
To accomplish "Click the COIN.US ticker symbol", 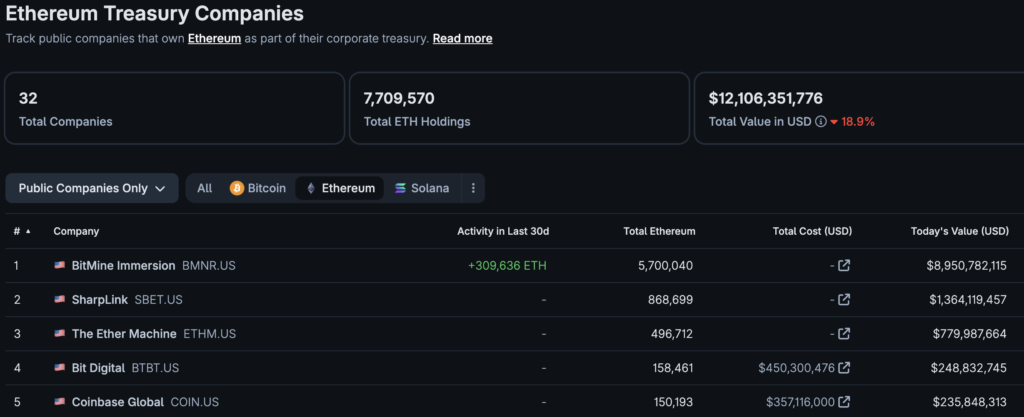I will 195,401.
